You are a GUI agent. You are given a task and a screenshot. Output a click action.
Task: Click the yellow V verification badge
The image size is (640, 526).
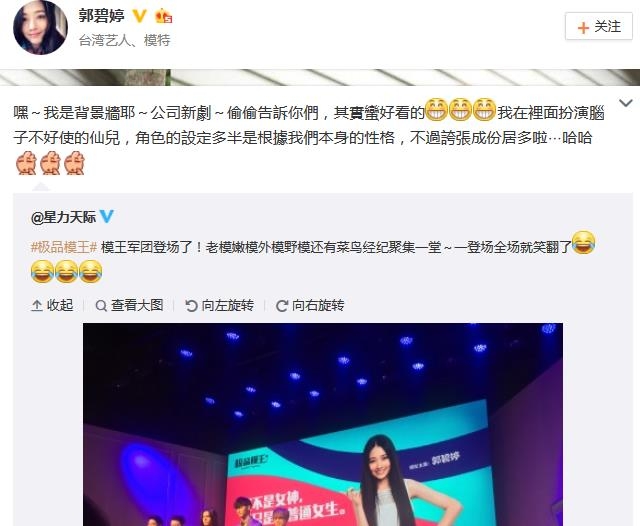tap(139, 16)
